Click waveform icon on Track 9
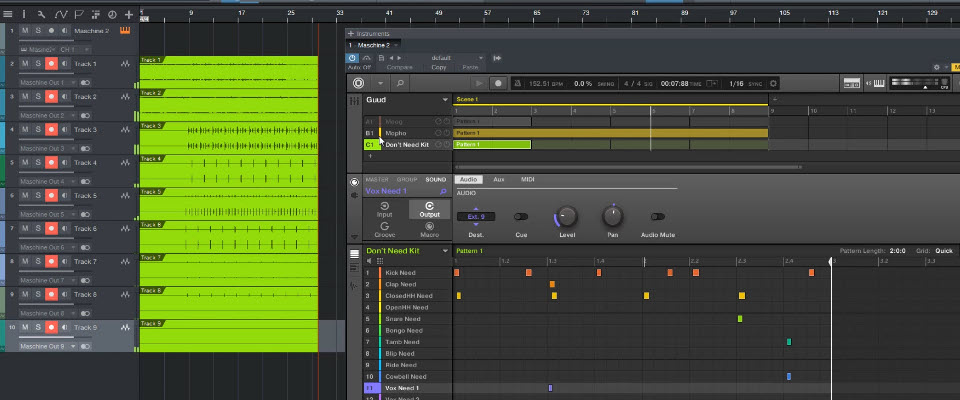 pyautogui.click(x=126, y=328)
